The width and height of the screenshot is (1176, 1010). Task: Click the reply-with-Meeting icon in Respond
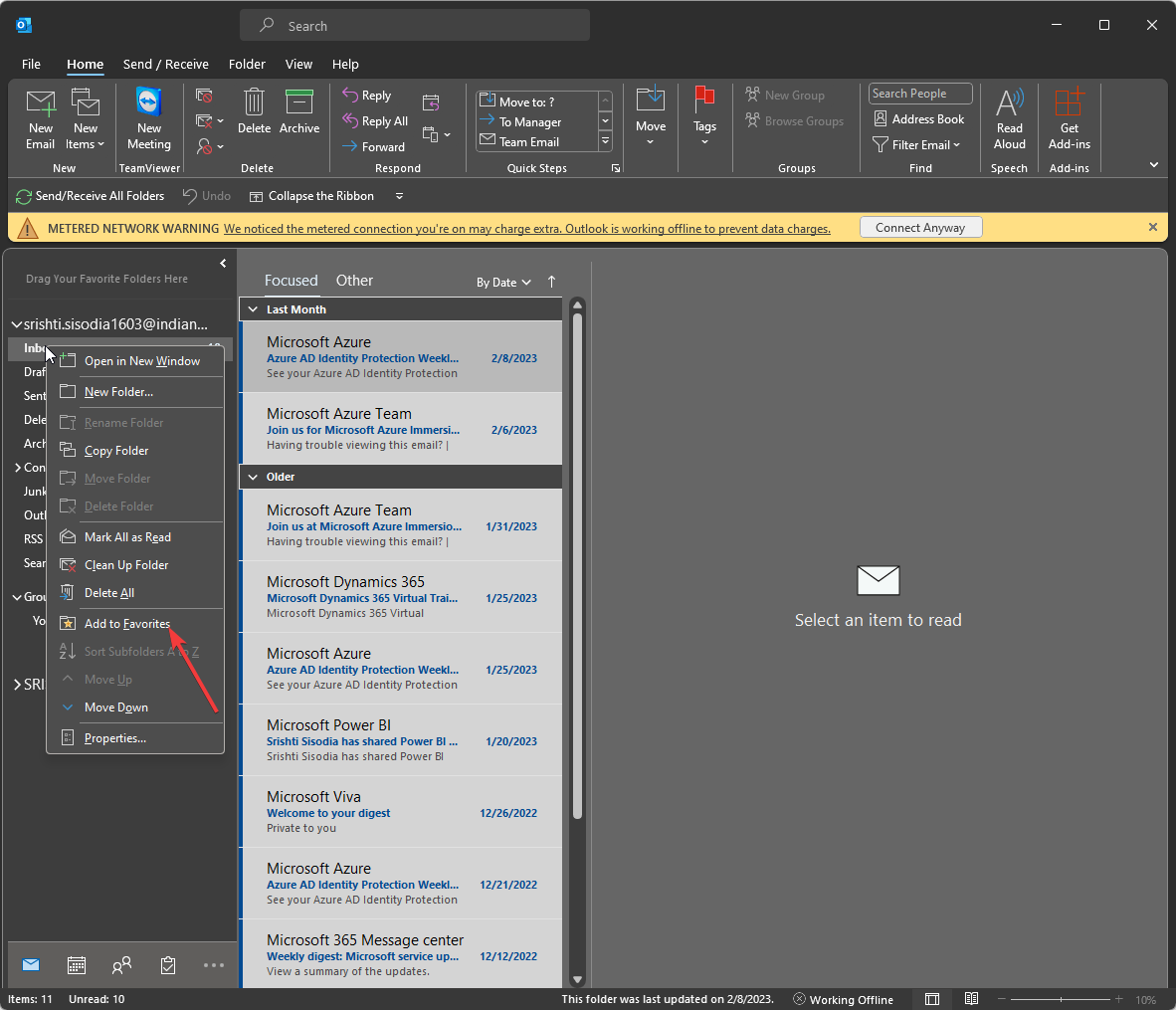[431, 102]
